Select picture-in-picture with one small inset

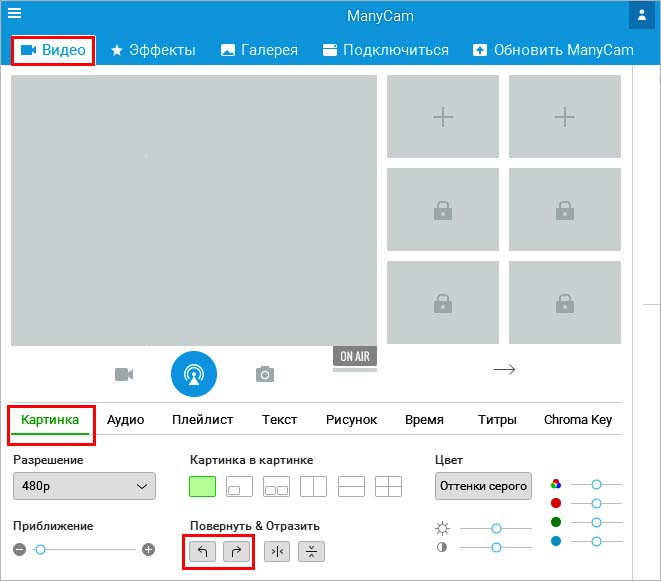(x=239, y=487)
